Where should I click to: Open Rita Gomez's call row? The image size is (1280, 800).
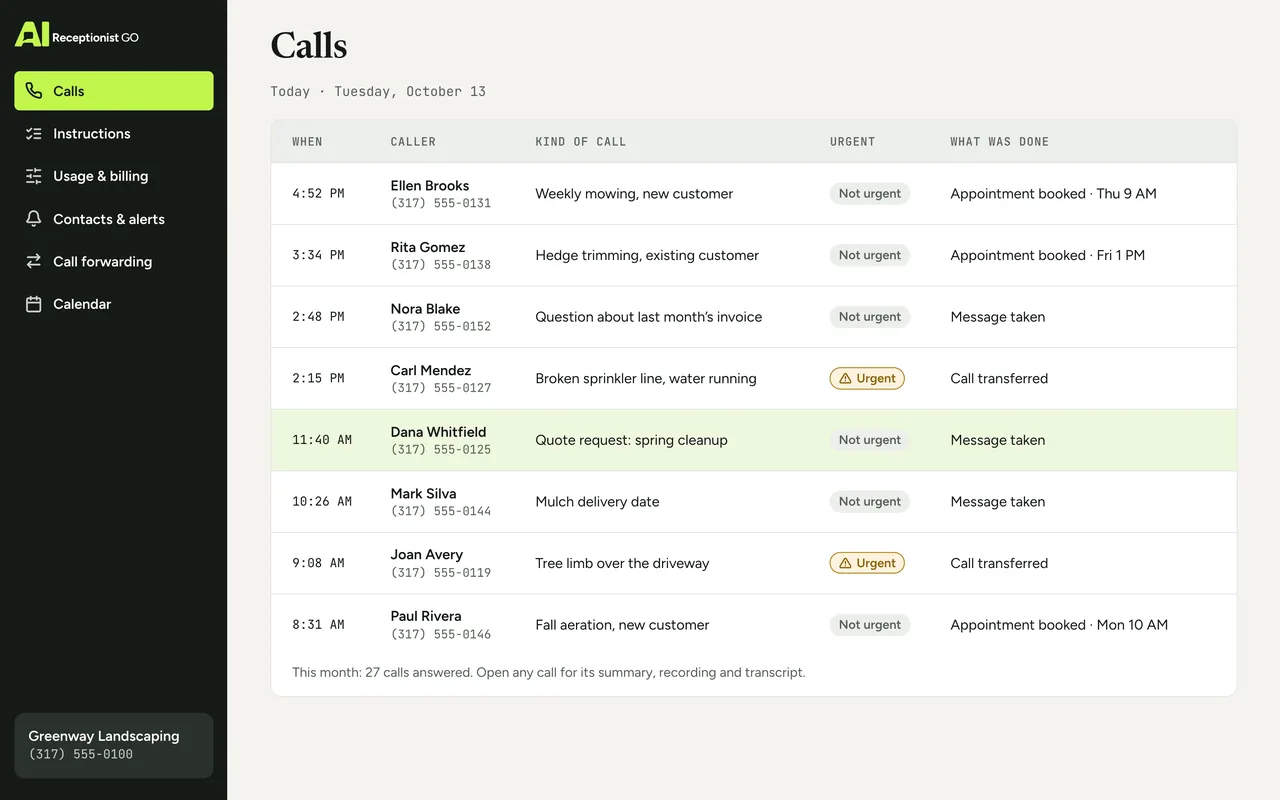(754, 255)
